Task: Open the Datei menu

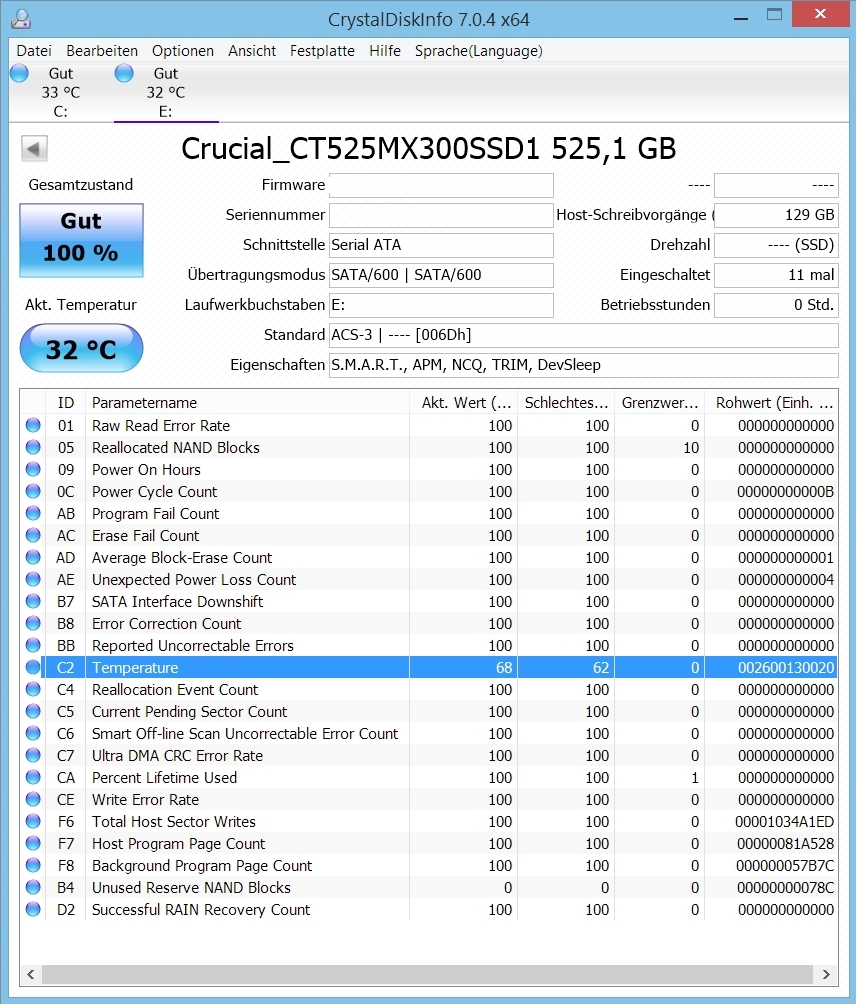Action: click(34, 51)
